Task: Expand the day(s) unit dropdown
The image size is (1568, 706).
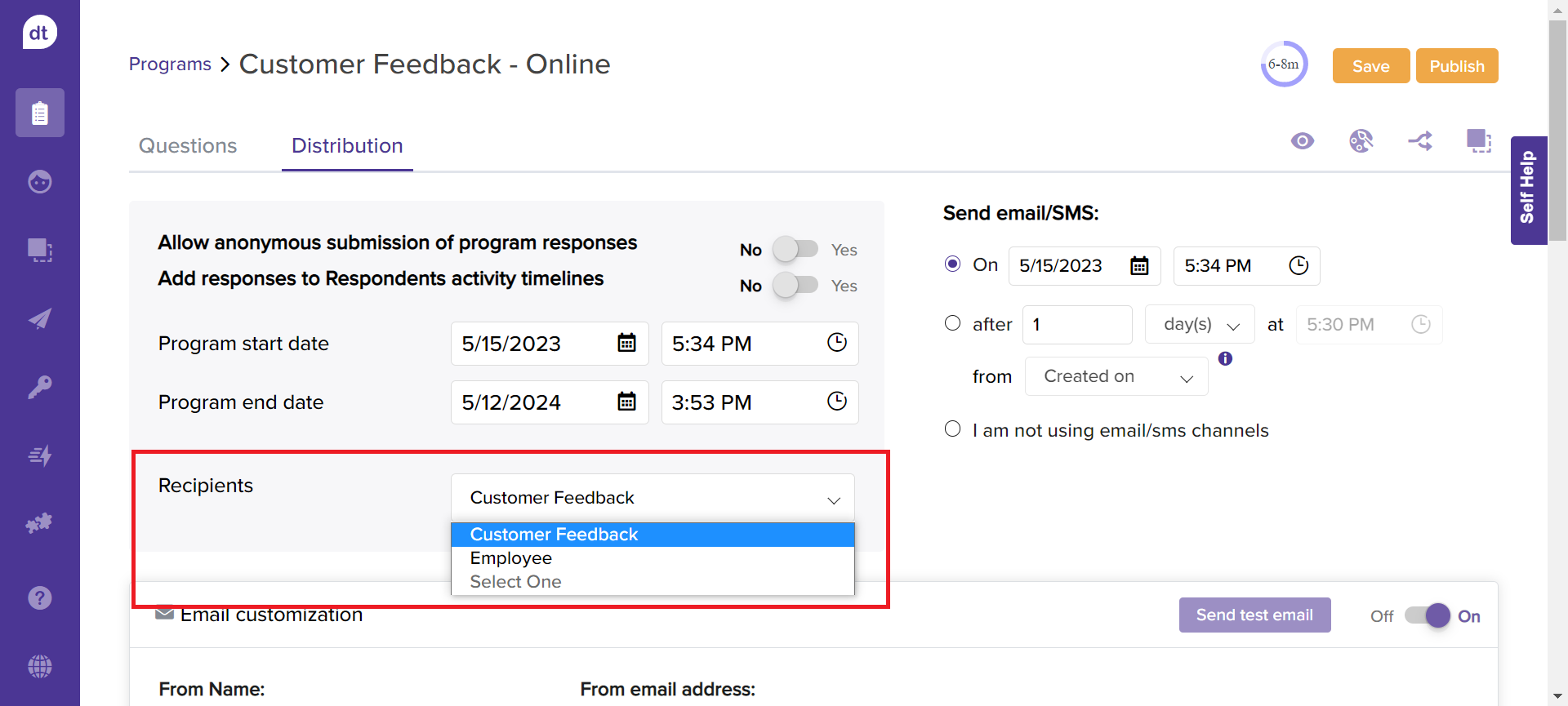Action: 1200,325
